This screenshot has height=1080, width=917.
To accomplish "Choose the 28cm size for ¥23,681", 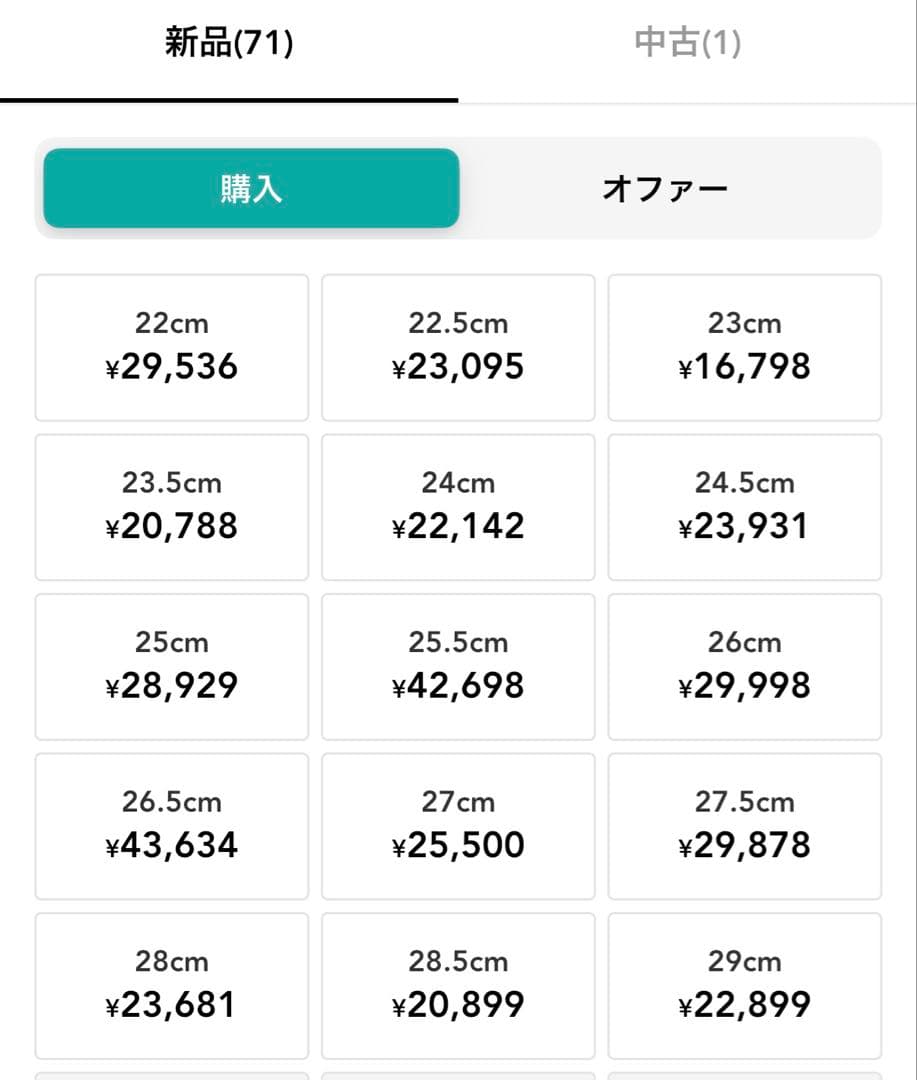I will [x=172, y=986].
